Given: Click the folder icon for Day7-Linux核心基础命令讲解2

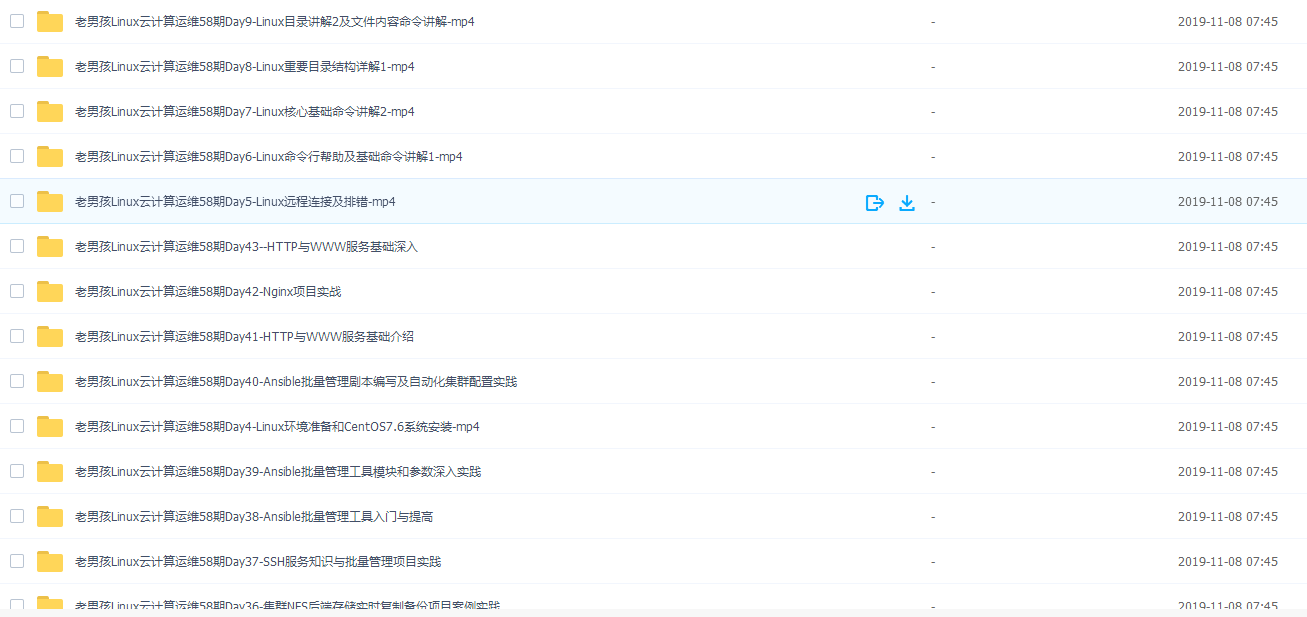Looking at the screenshot, I should pos(50,111).
